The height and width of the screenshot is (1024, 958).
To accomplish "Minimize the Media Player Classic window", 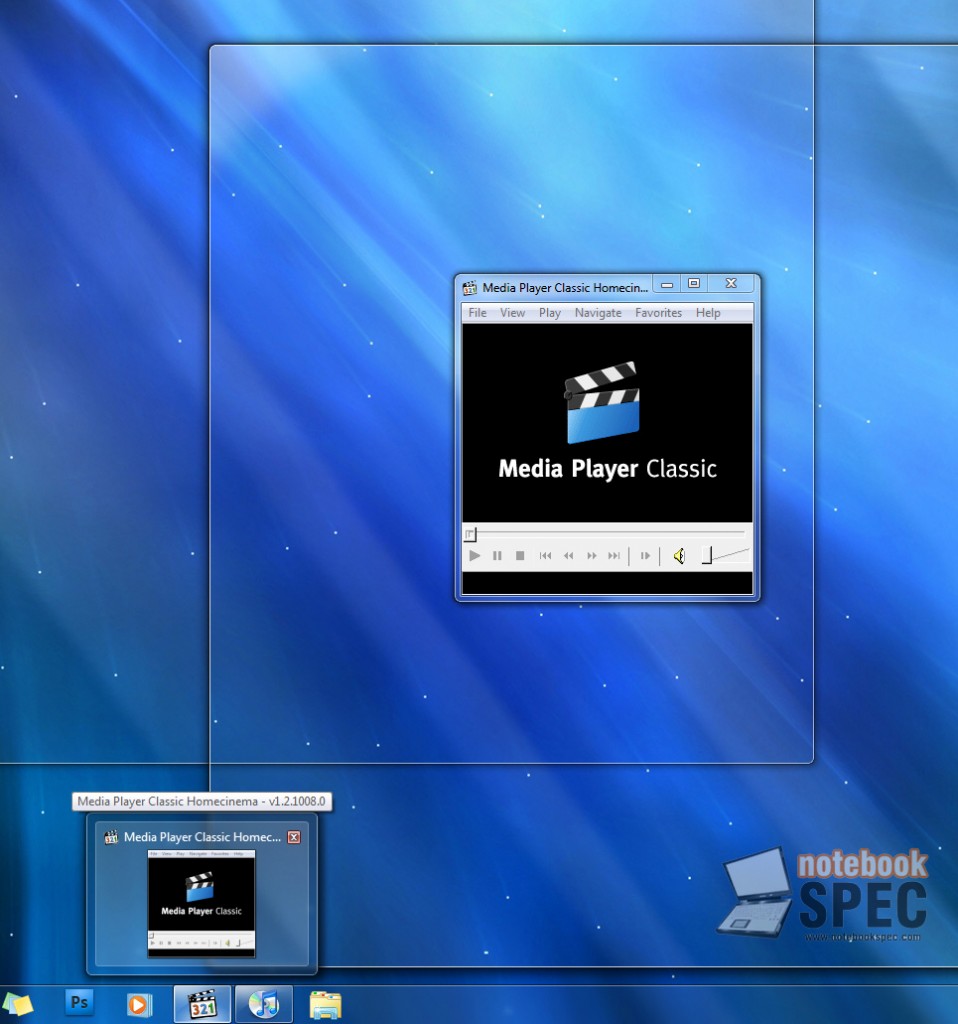I will click(x=667, y=284).
